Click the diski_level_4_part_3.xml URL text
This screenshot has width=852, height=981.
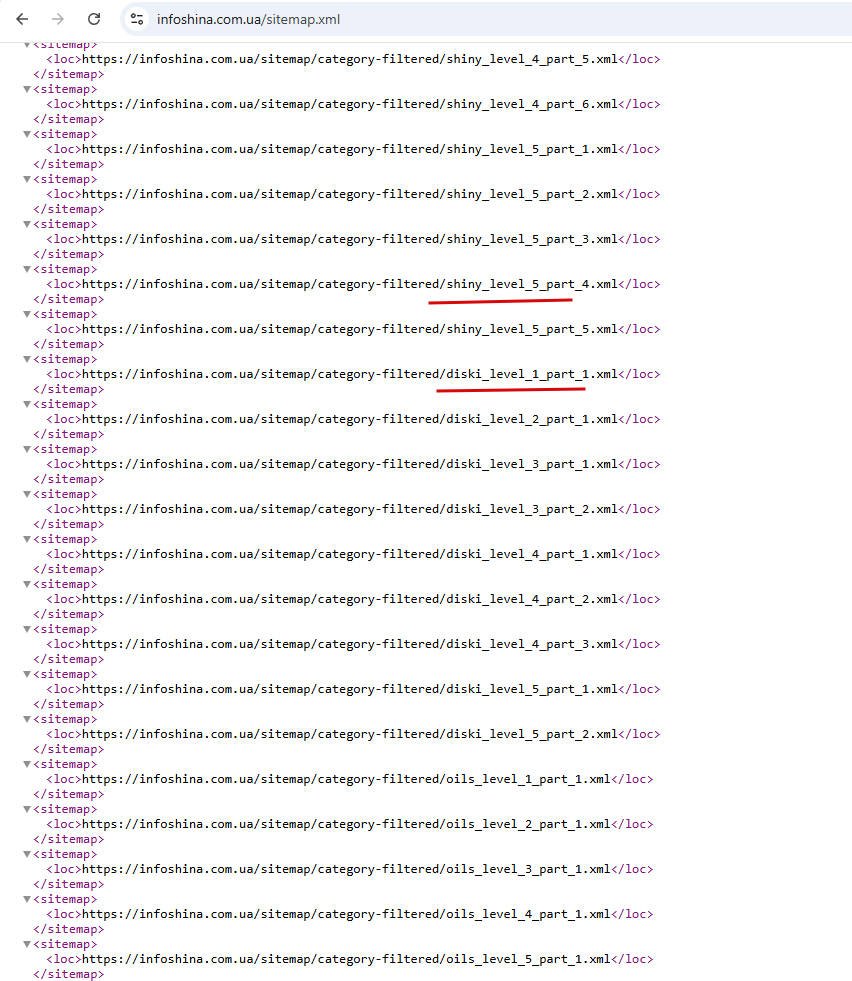coord(350,645)
